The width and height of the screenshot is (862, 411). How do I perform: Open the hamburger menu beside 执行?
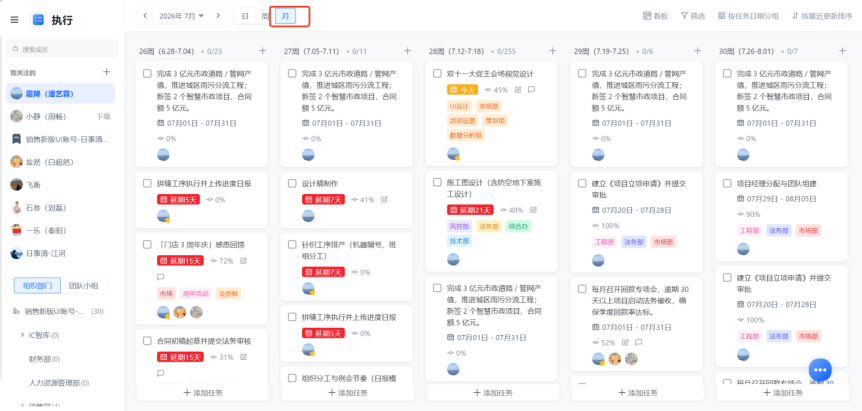(x=15, y=20)
